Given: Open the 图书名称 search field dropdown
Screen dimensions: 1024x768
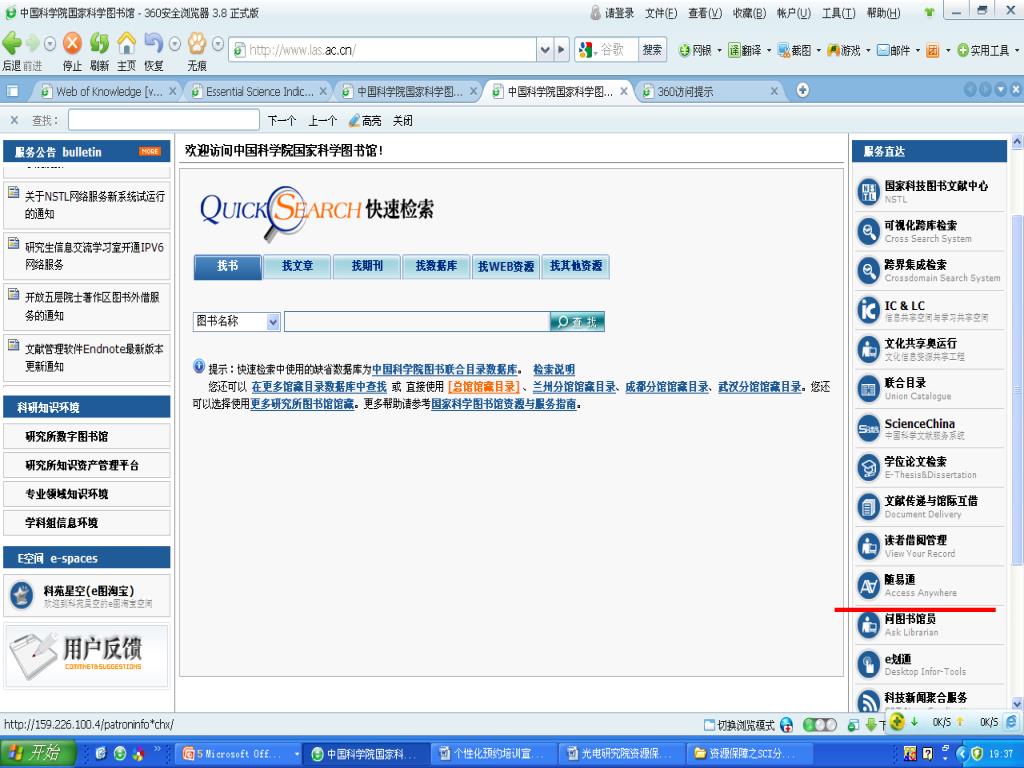Looking at the screenshot, I should pos(273,321).
